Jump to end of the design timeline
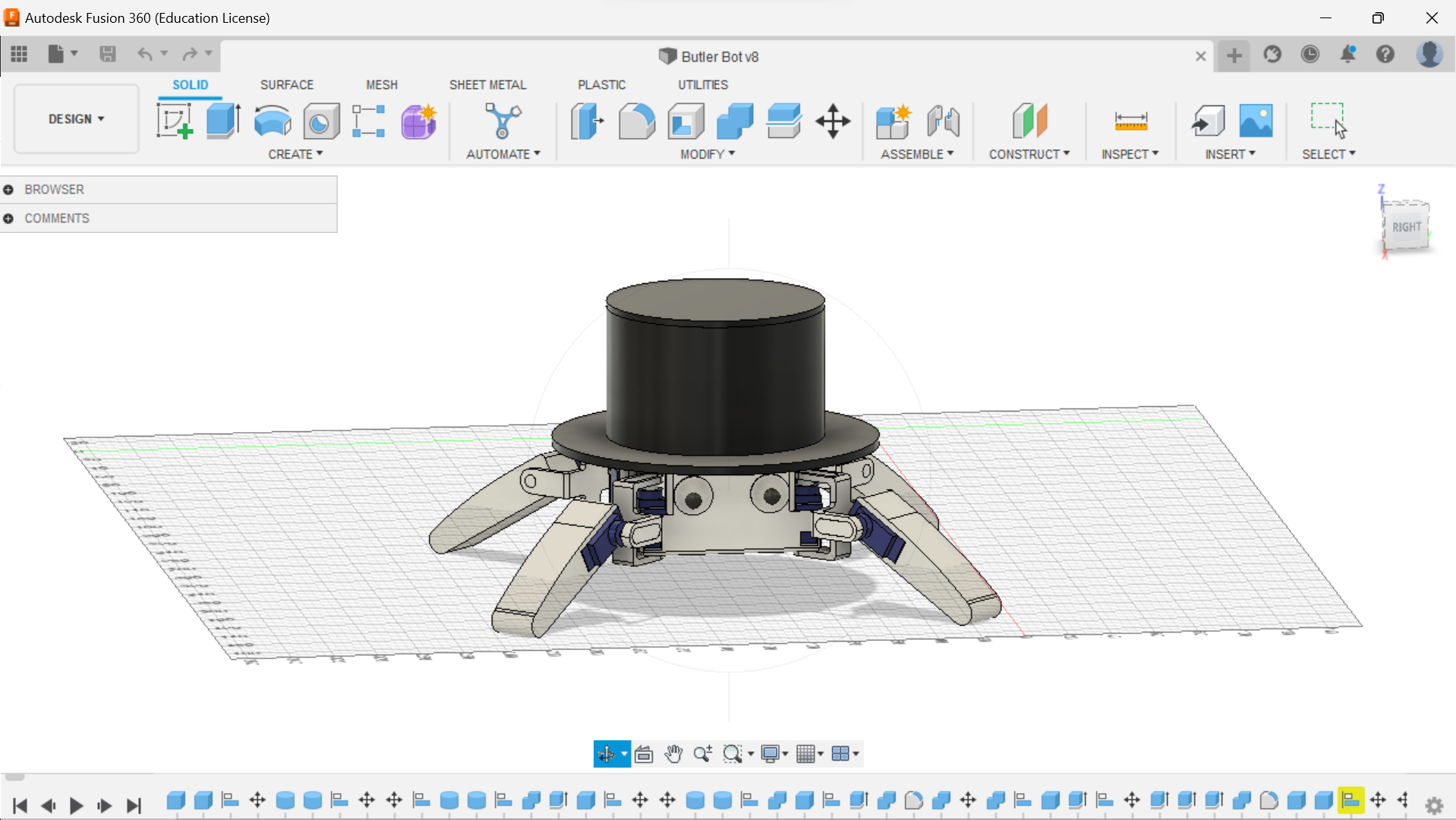The height and width of the screenshot is (820, 1456). [134, 806]
